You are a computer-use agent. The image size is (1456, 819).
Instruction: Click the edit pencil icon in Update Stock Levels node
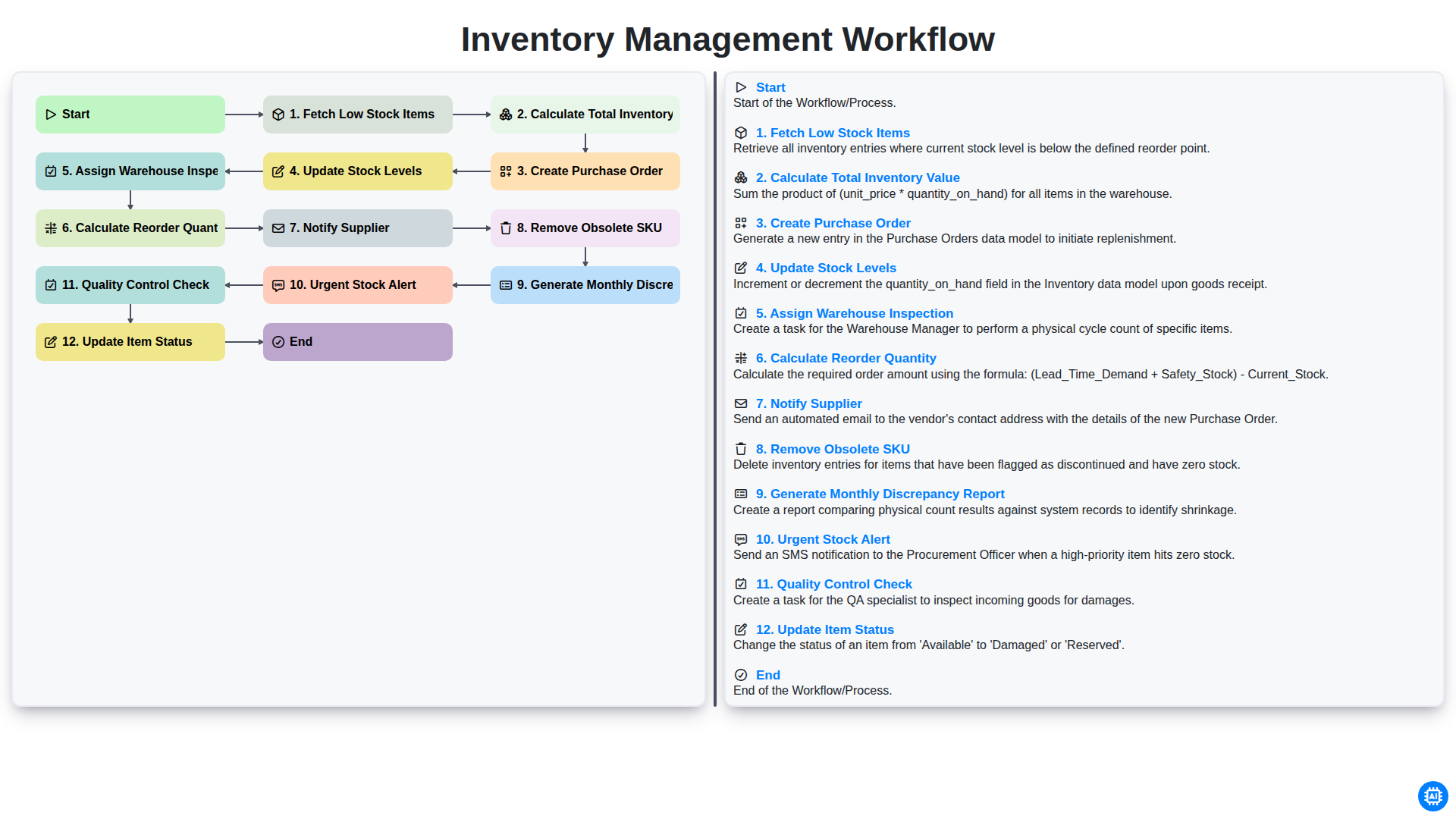click(x=278, y=171)
